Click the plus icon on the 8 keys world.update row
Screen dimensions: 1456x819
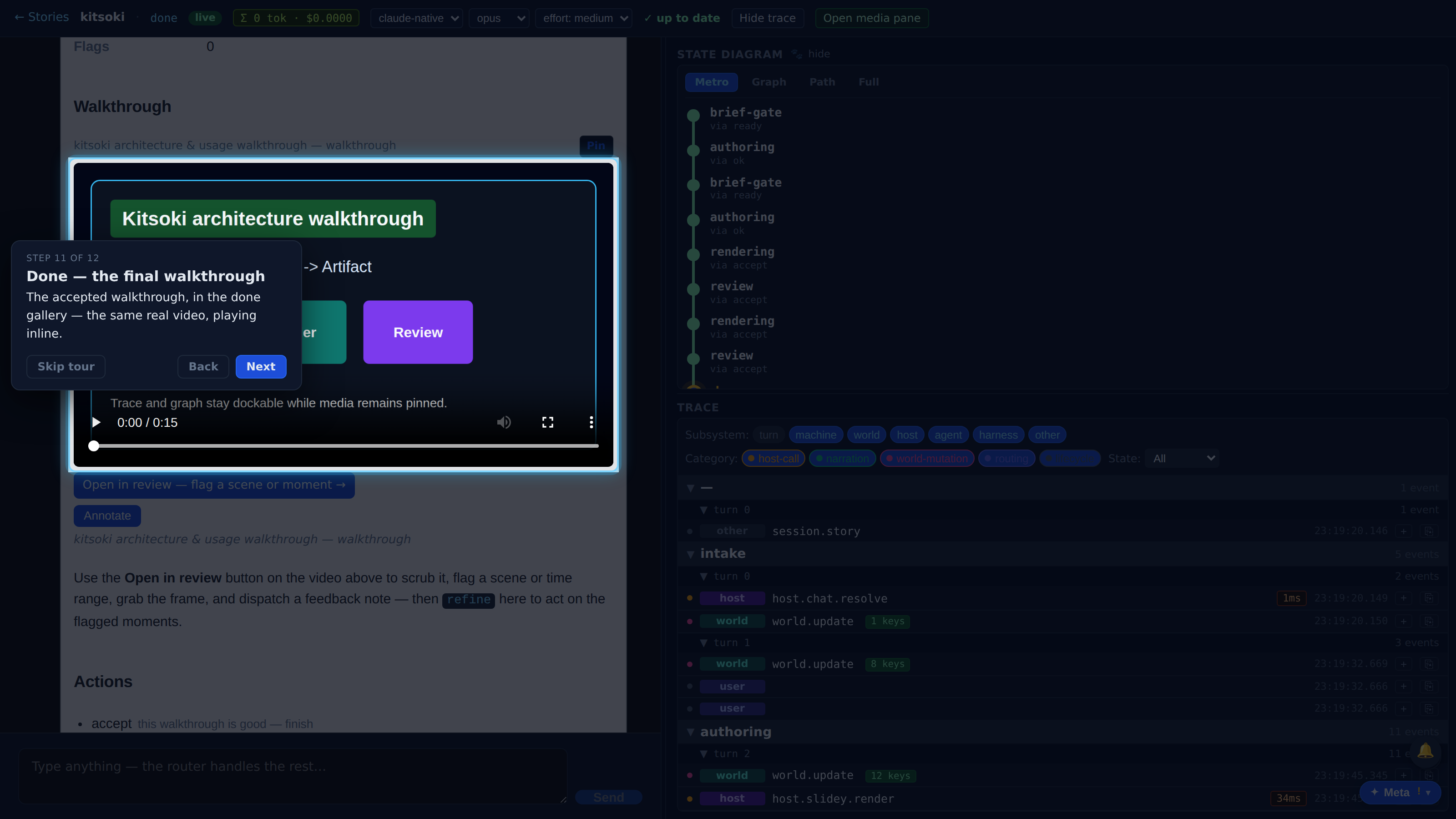pyautogui.click(x=1403, y=664)
